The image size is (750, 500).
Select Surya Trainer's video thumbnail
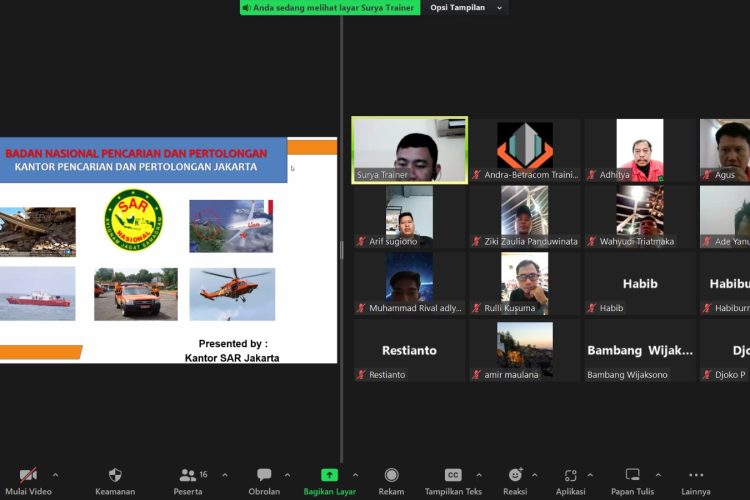[x=409, y=150]
